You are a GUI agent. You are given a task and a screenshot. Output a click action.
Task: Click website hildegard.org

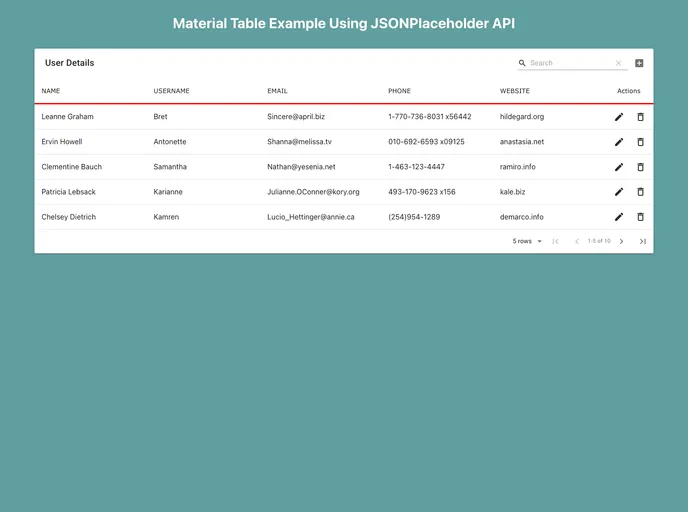(x=522, y=117)
